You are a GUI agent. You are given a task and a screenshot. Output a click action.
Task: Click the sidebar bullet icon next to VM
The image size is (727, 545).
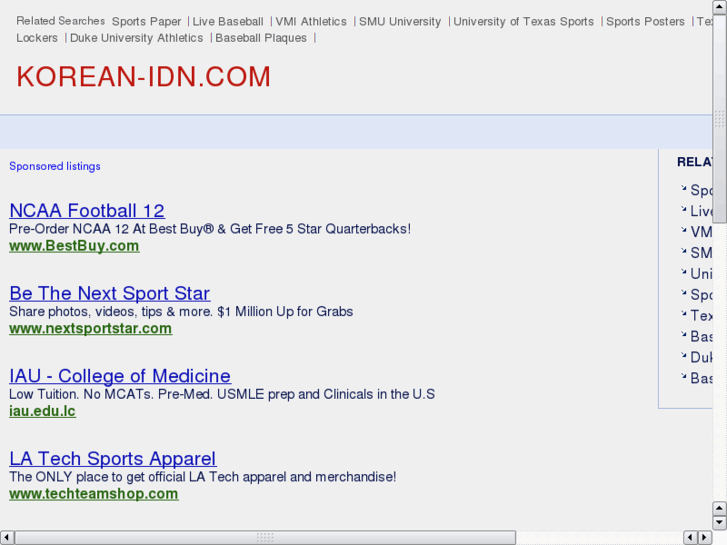pyautogui.click(x=683, y=230)
